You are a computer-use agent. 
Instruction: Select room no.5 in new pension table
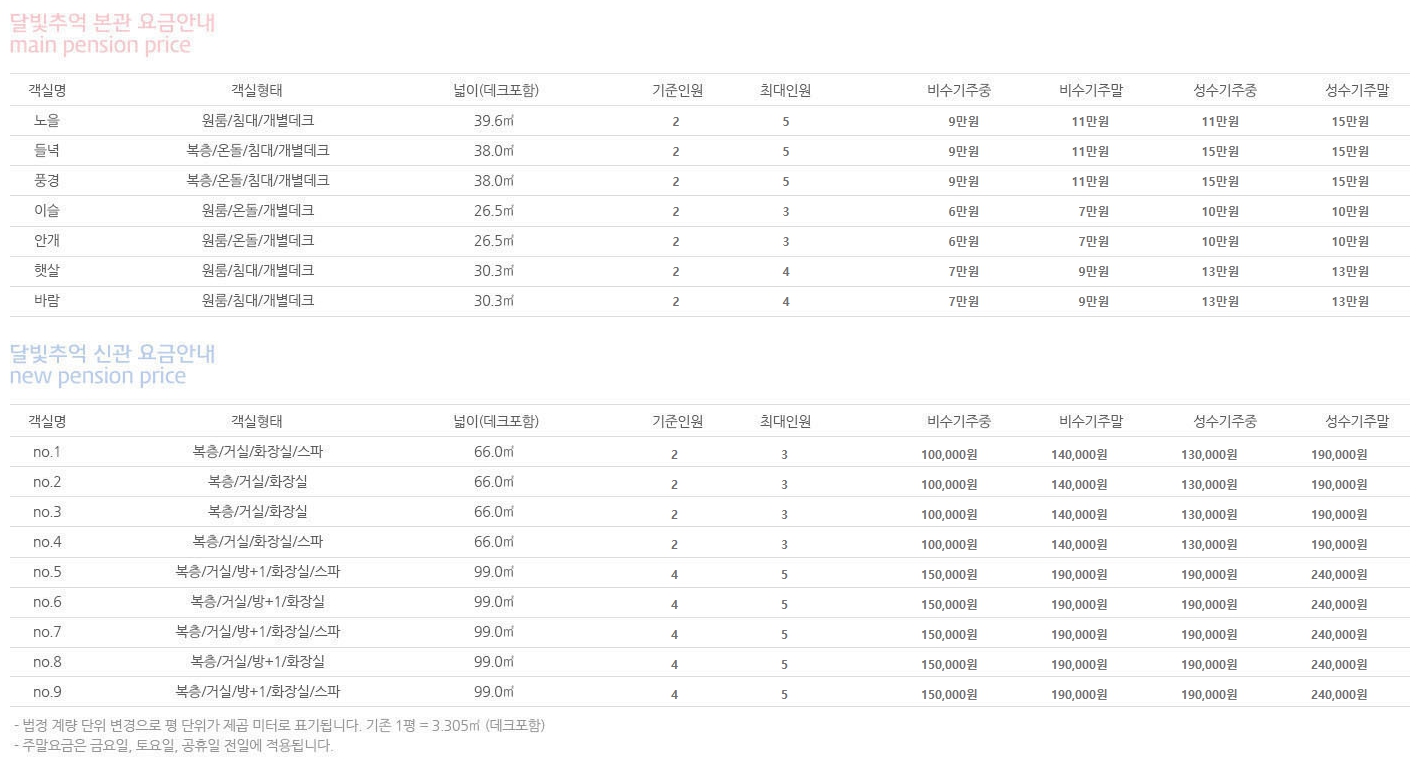point(47,573)
